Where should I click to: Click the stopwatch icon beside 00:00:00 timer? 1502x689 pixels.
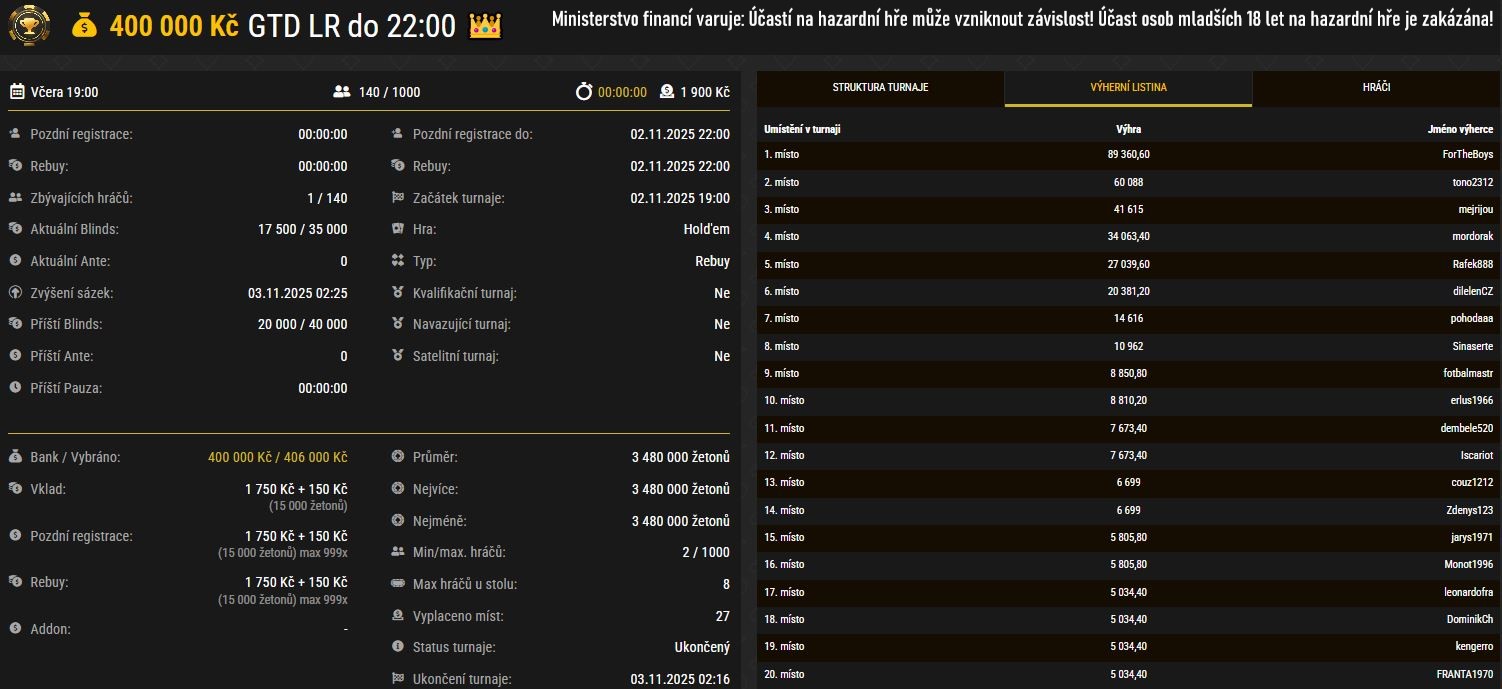tap(584, 92)
